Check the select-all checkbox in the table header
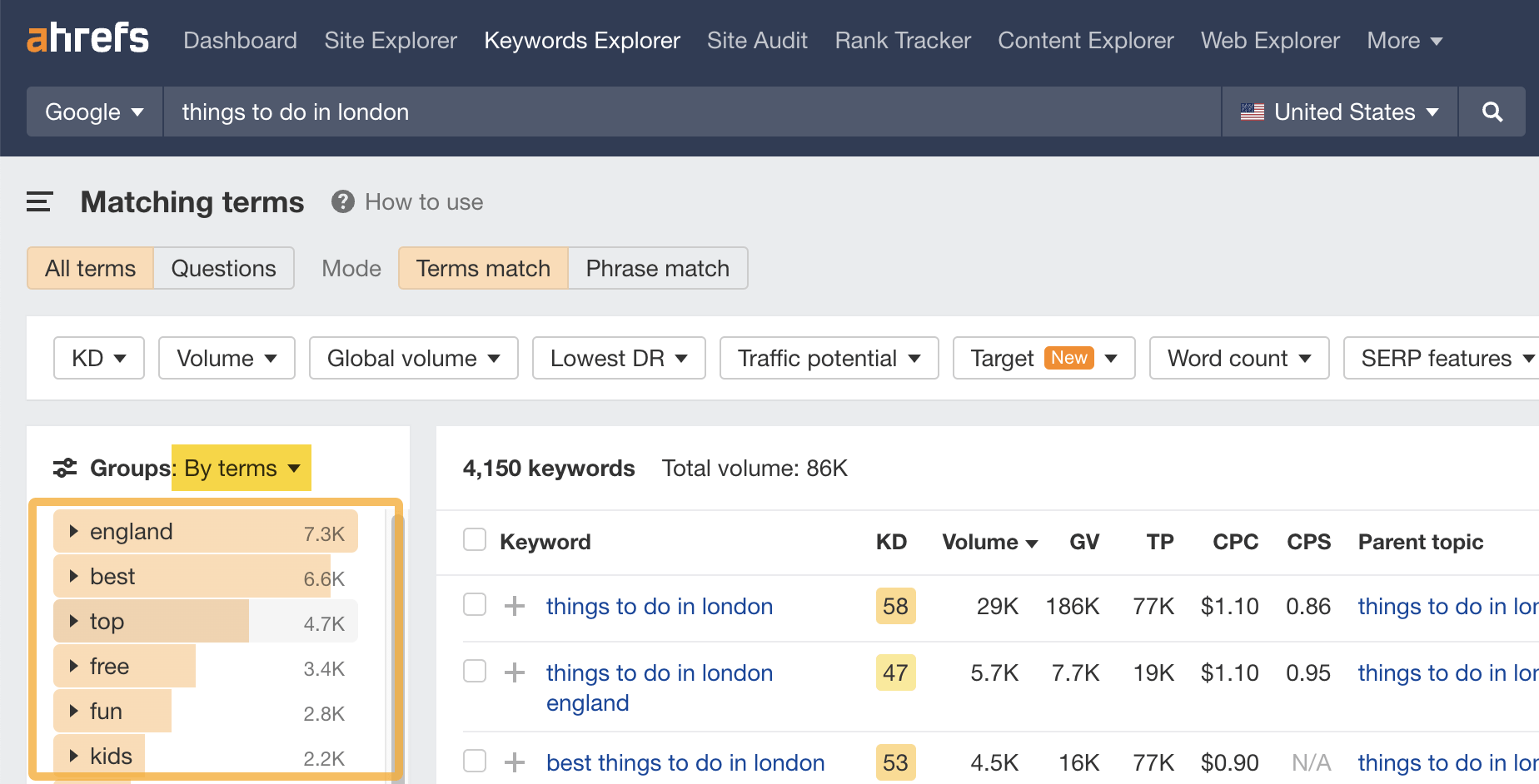This screenshot has width=1539, height=784. point(474,538)
